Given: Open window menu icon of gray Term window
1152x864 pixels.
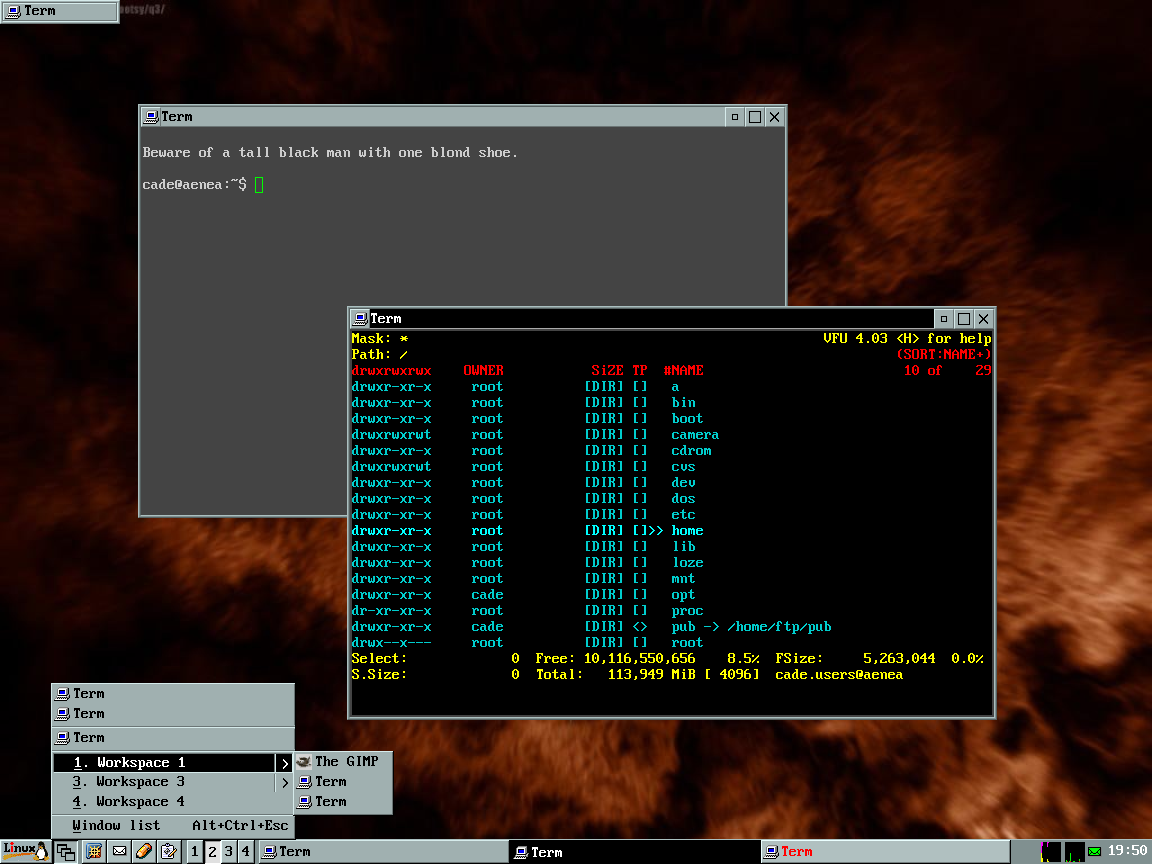Looking at the screenshot, I should (x=151, y=117).
